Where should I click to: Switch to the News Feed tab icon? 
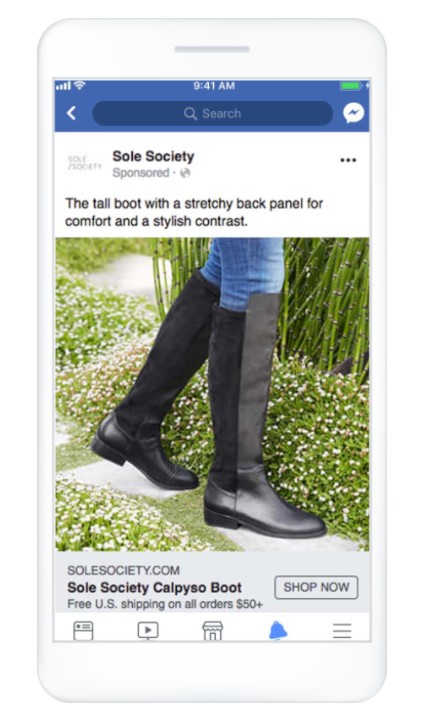(x=83, y=631)
